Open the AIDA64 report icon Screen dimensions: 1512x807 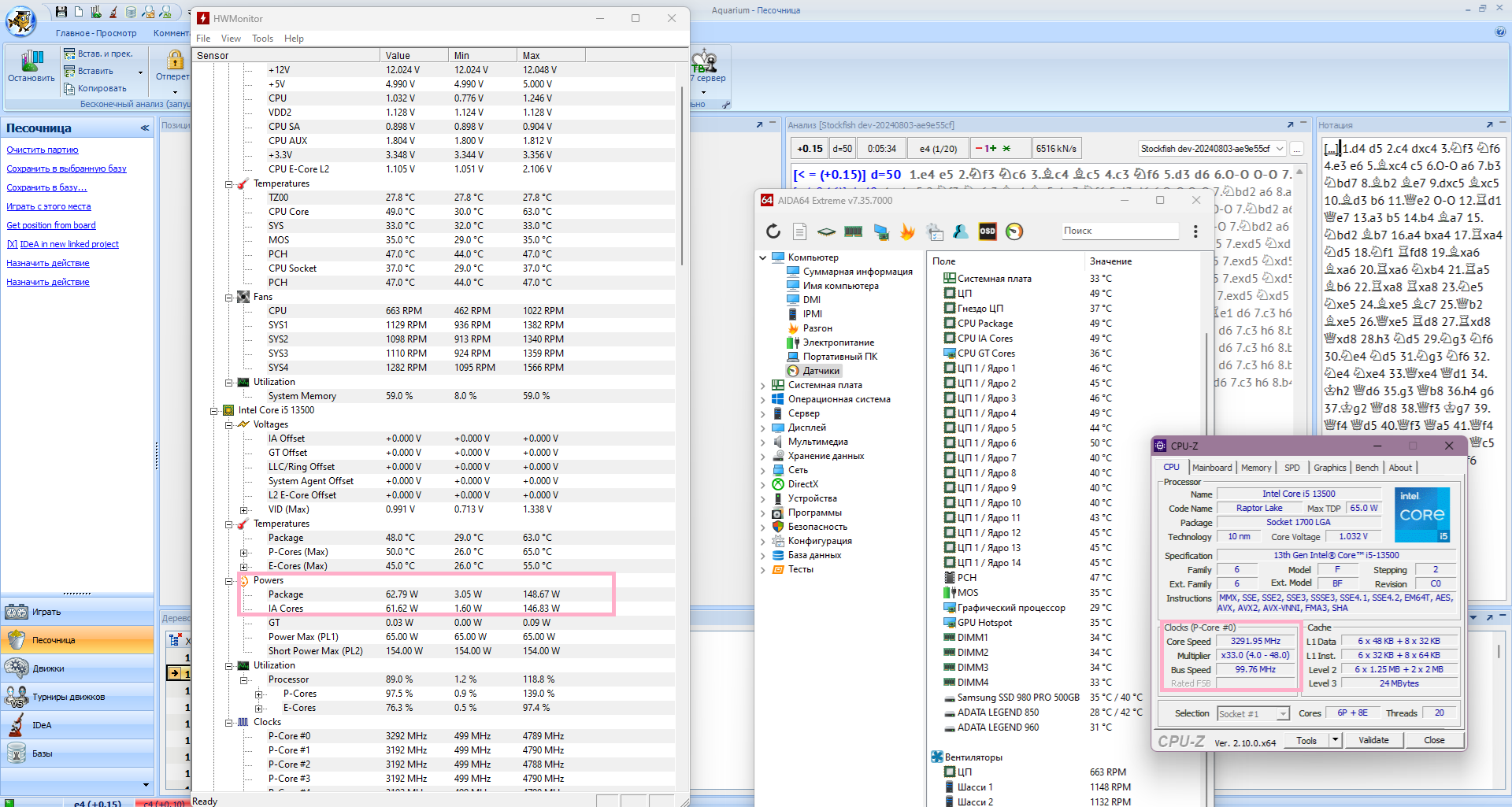click(799, 231)
